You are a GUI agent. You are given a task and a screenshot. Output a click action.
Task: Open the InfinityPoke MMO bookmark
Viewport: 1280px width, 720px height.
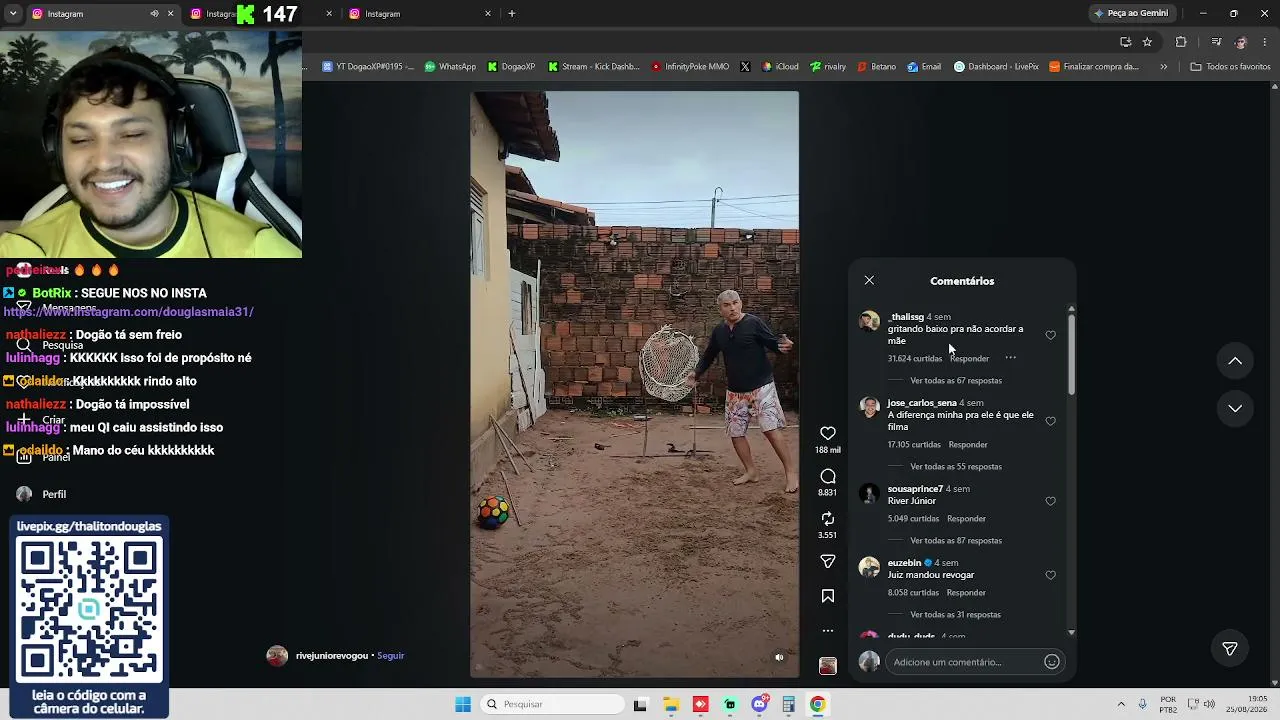pos(690,67)
